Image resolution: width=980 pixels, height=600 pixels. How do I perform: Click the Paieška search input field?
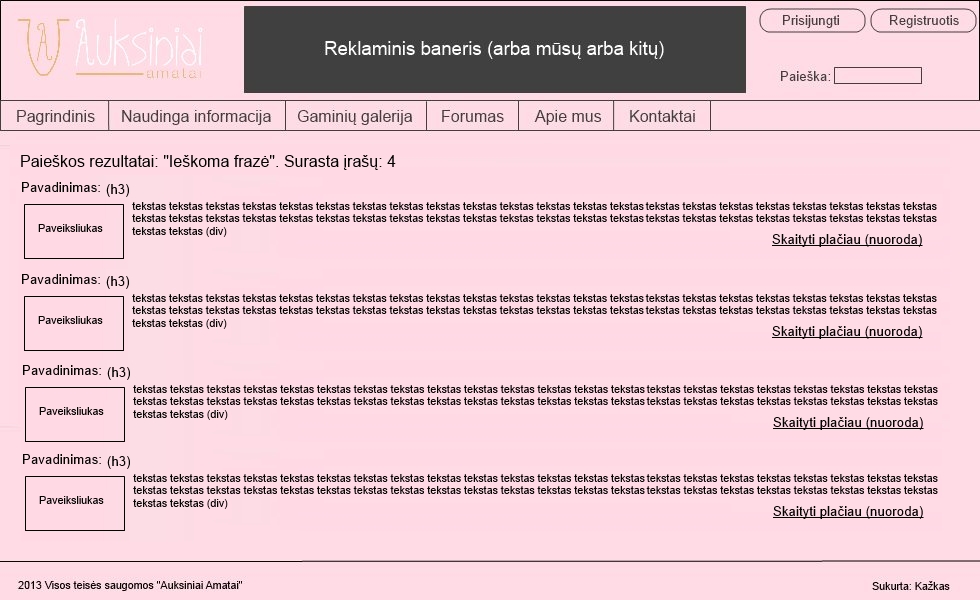877,76
